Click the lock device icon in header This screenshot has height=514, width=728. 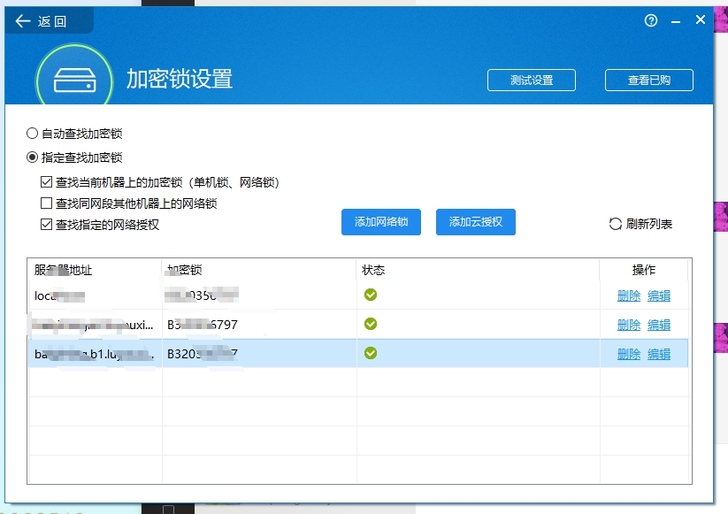tap(75, 80)
